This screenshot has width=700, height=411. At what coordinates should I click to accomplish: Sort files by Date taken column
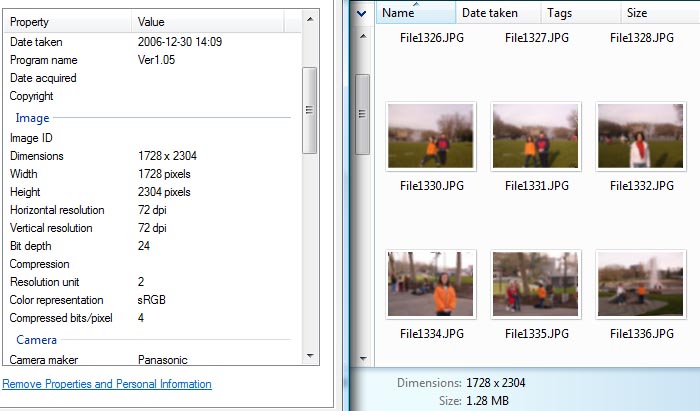click(x=498, y=13)
